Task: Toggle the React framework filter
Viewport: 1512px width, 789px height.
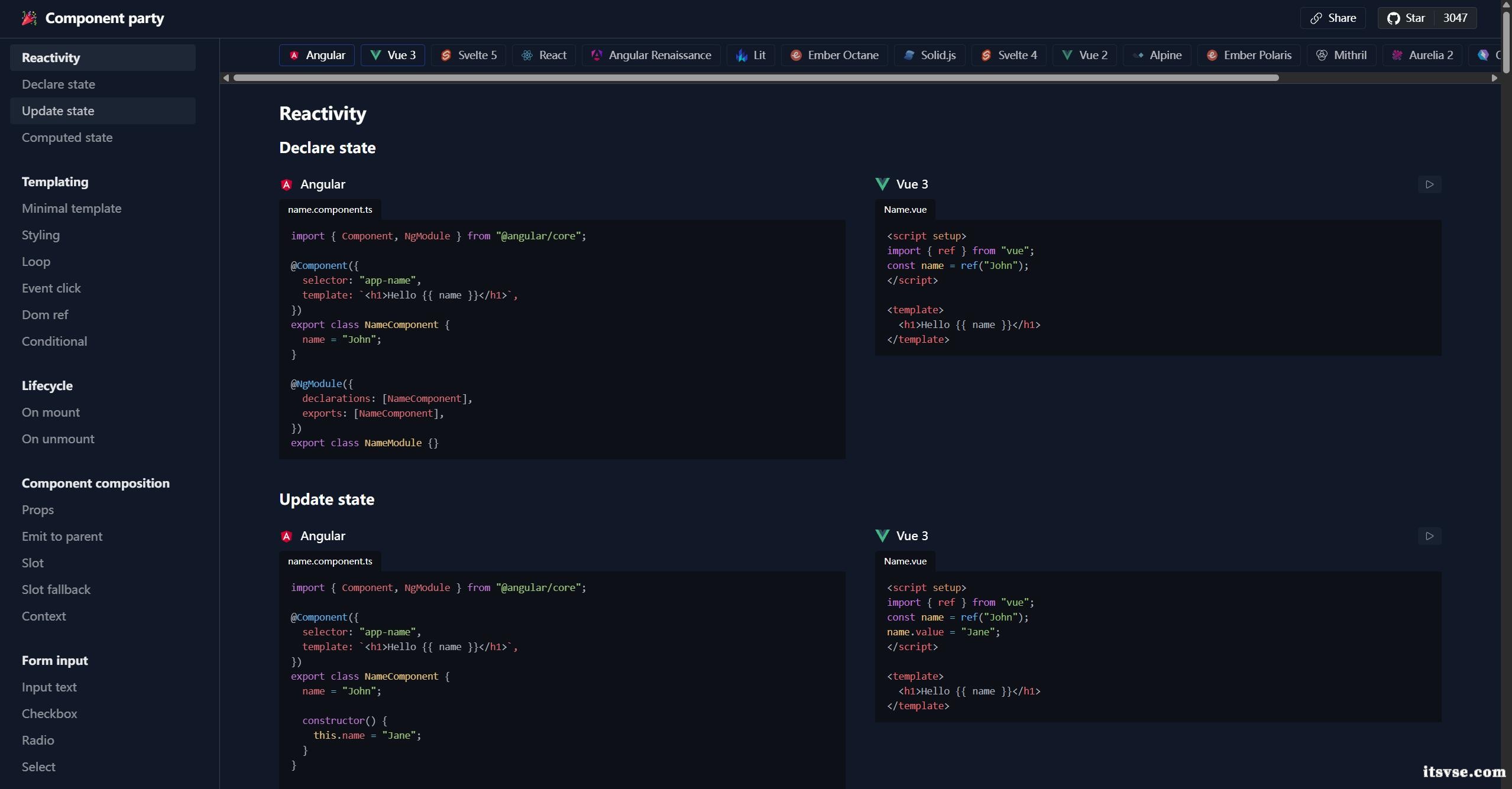Action: [x=543, y=55]
